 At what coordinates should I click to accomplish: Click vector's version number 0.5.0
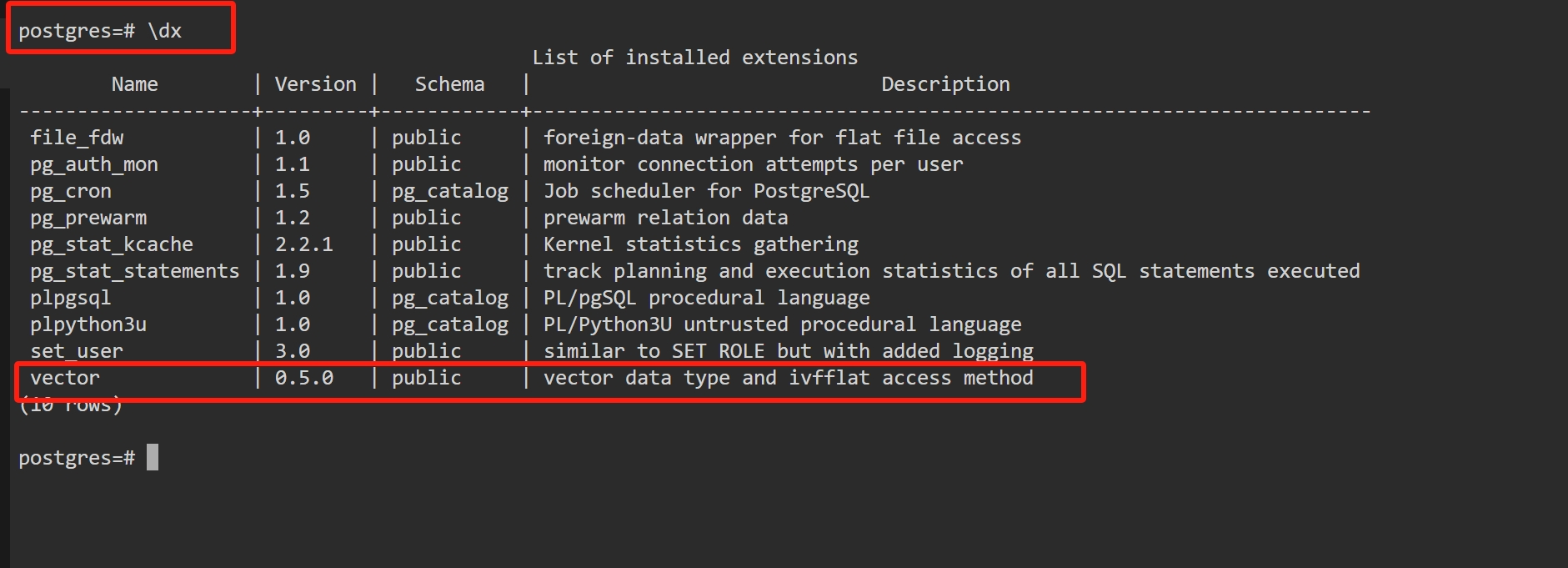click(304, 378)
